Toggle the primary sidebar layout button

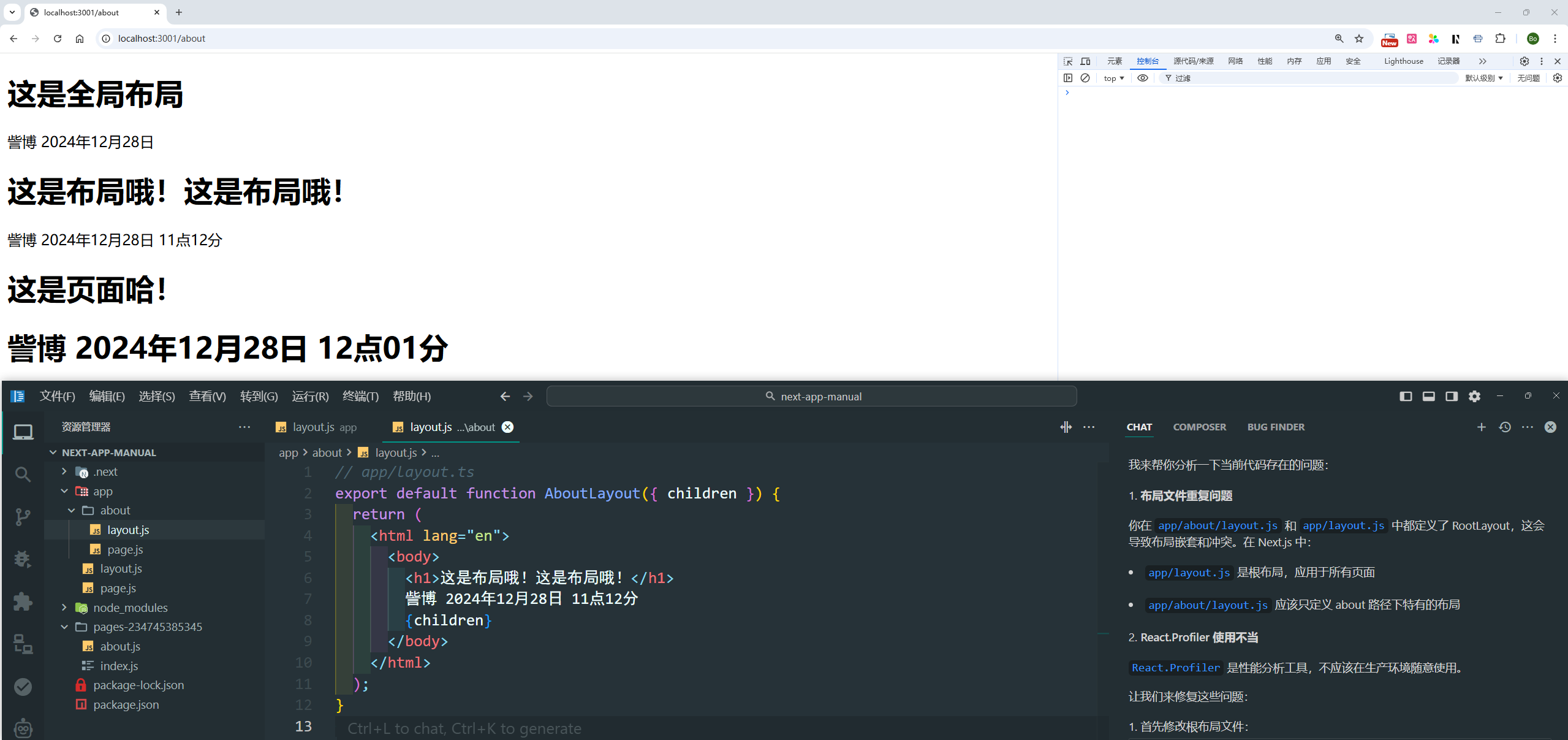[1406, 397]
